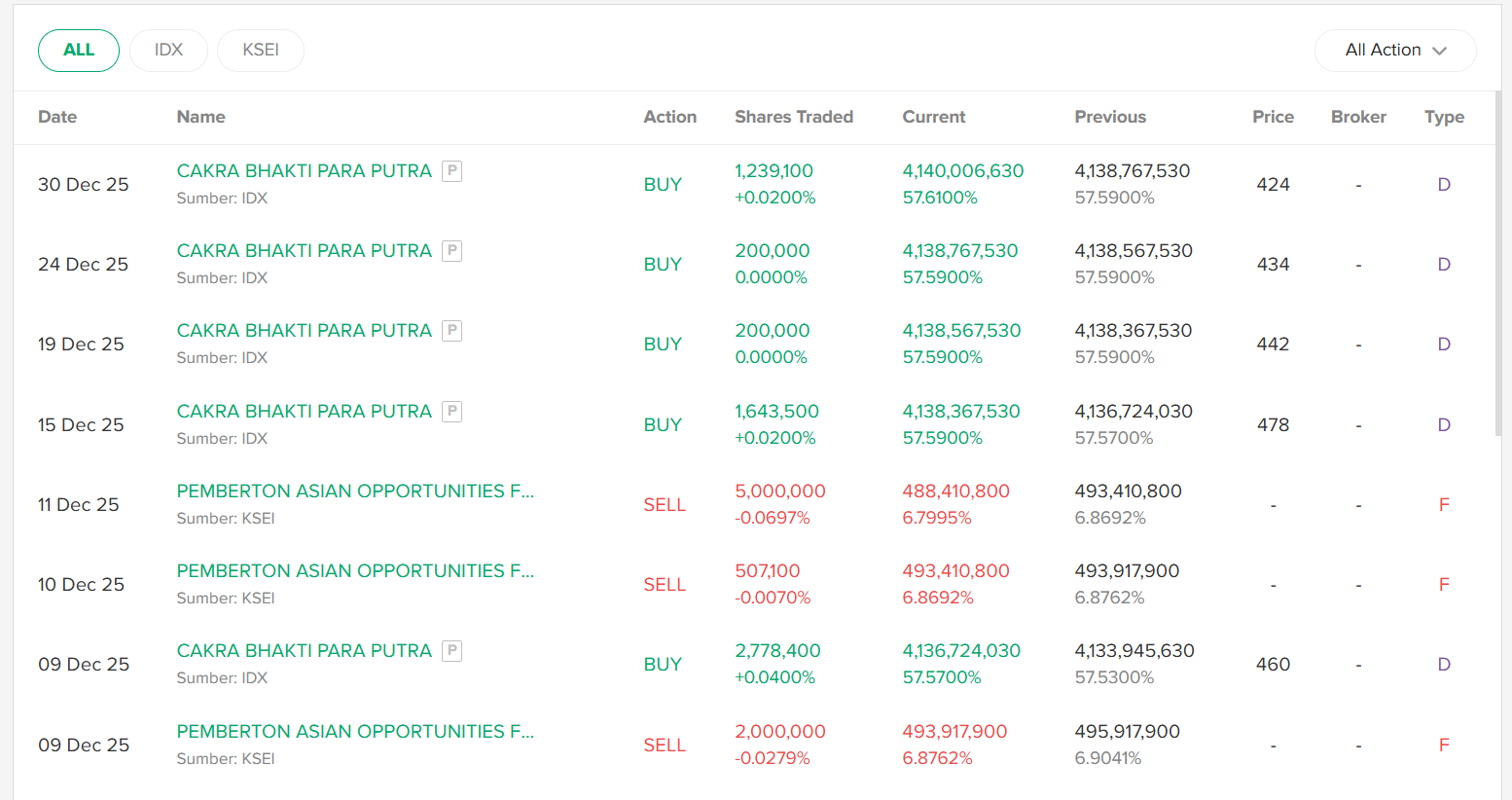Click the Action column header
The height and width of the screenshot is (800, 1512).
click(670, 117)
